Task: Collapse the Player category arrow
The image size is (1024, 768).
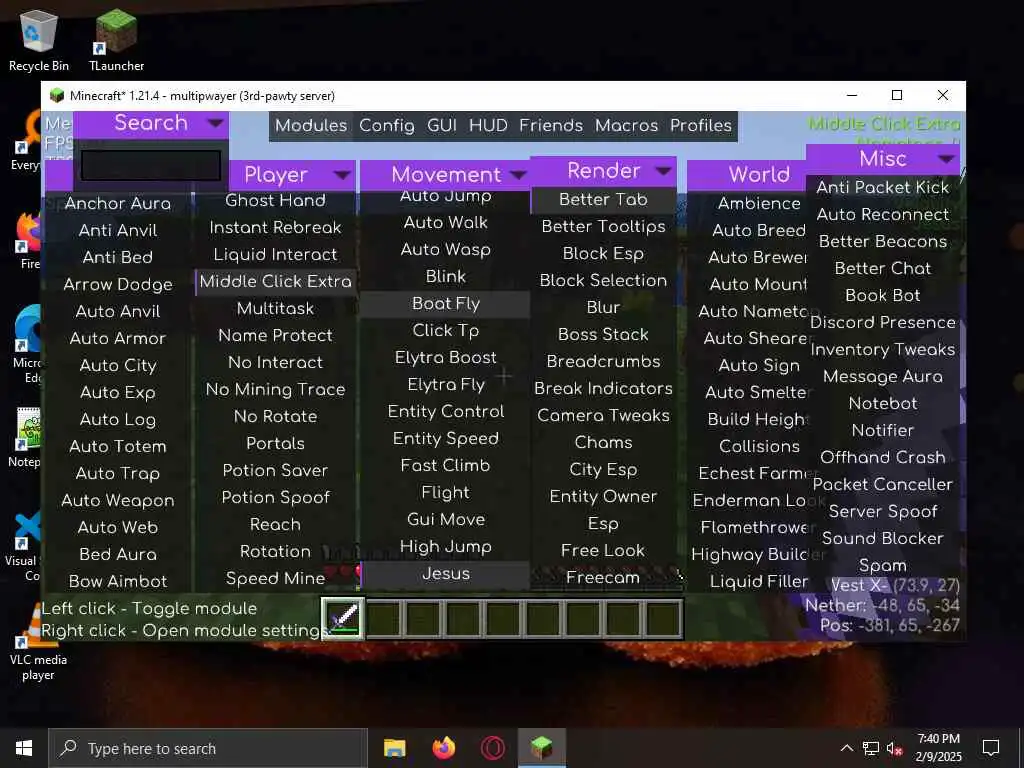Action: click(342, 174)
